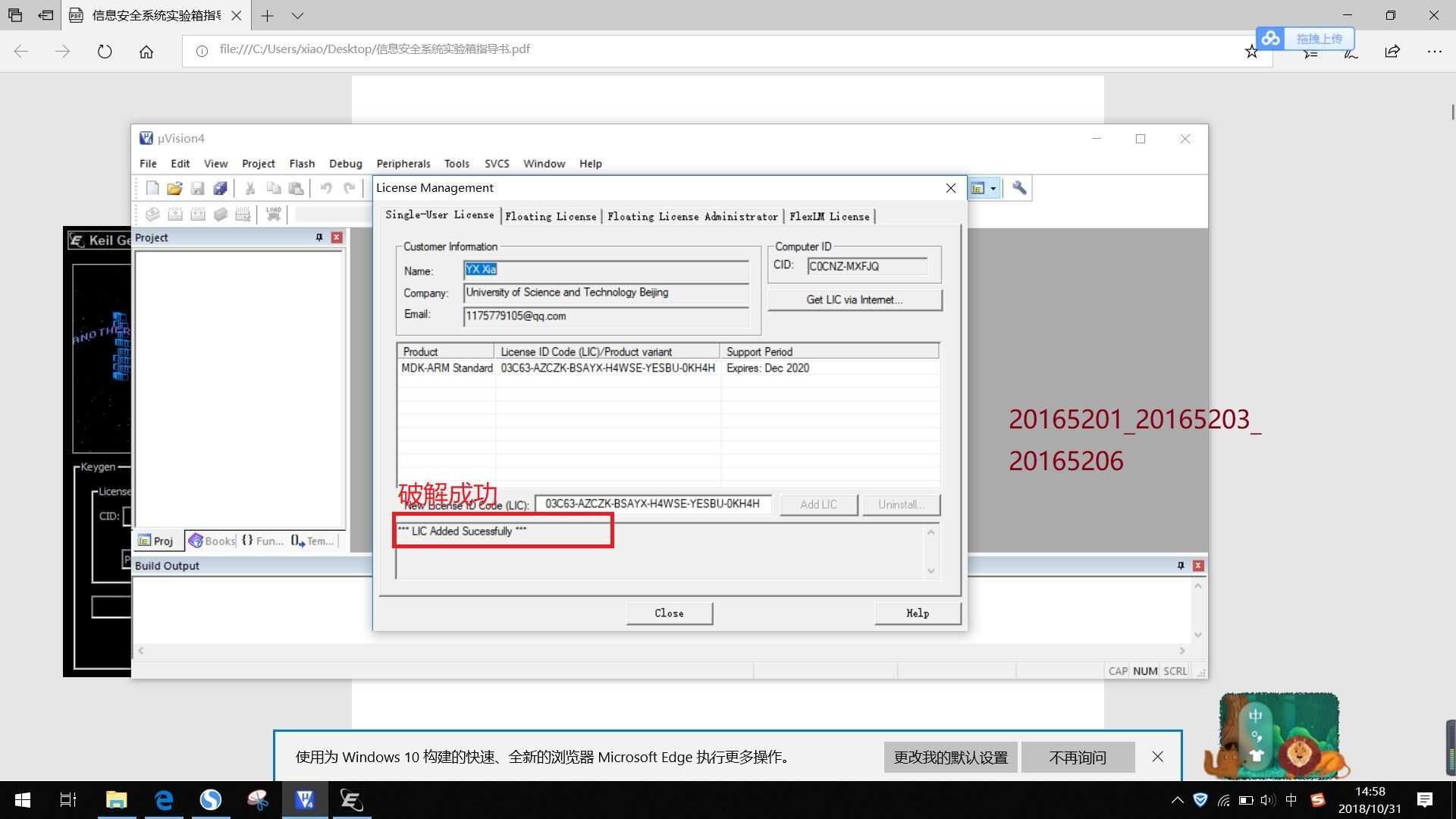Open the Peripherals menu
Screen dimensions: 1456x819
pyautogui.click(x=403, y=164)
